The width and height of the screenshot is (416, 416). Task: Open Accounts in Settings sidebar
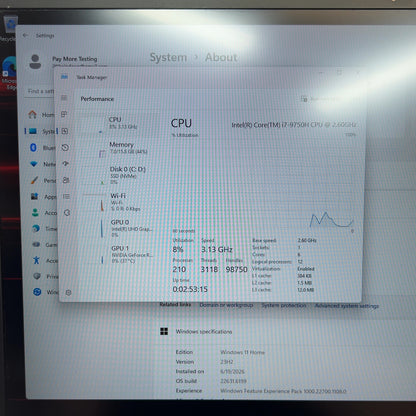tap(44, 213)
